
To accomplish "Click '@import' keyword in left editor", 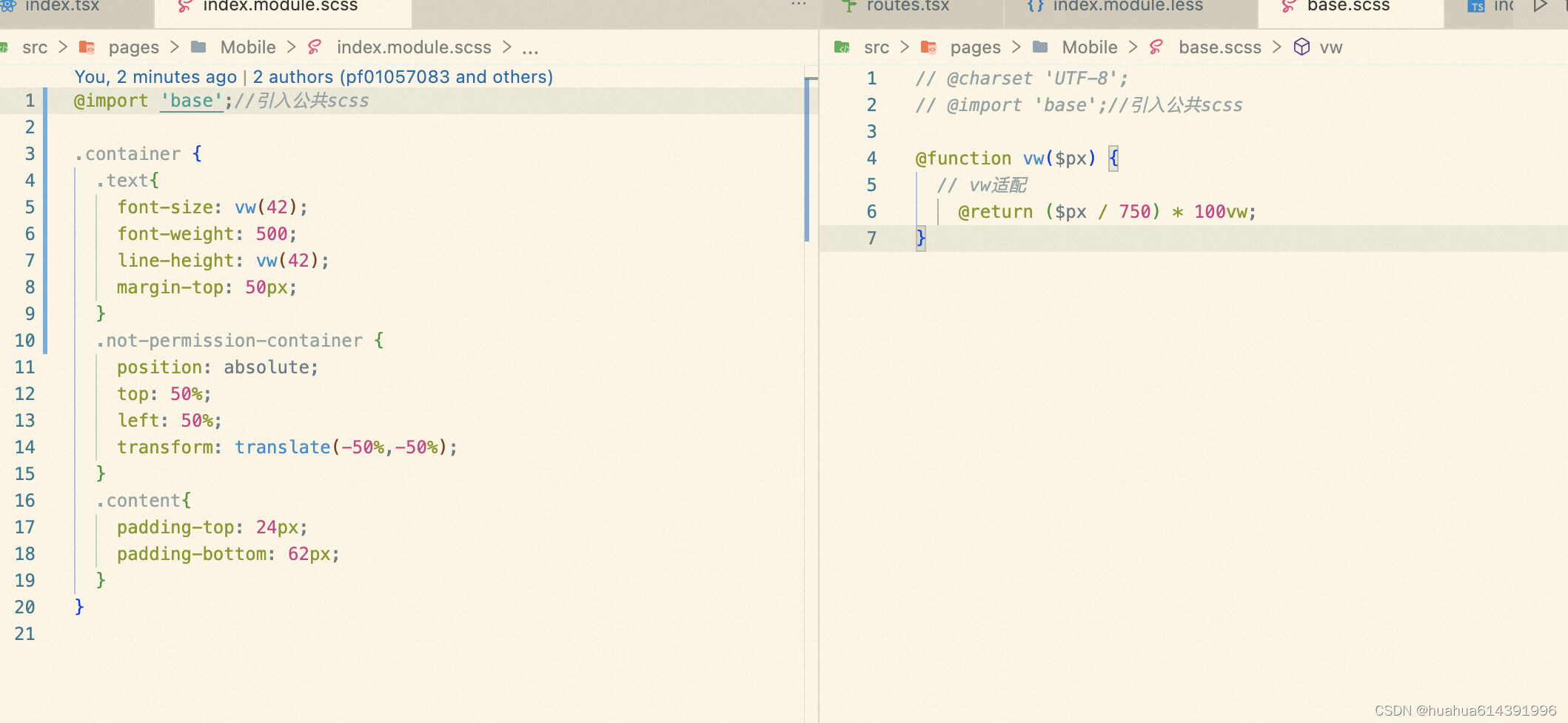I will point(111,101).
